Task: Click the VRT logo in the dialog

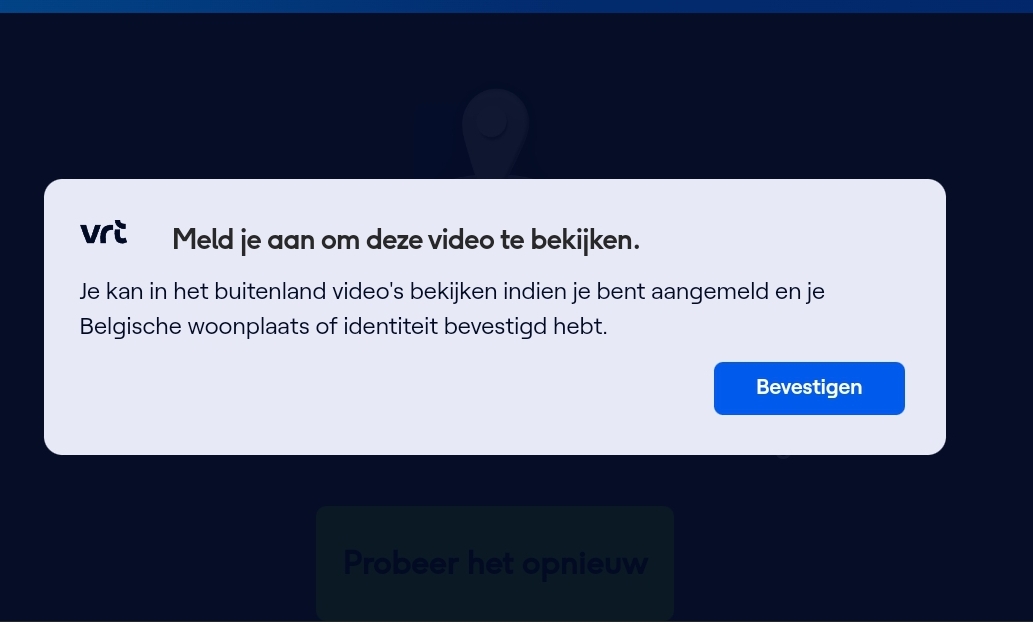Action: 103,232
